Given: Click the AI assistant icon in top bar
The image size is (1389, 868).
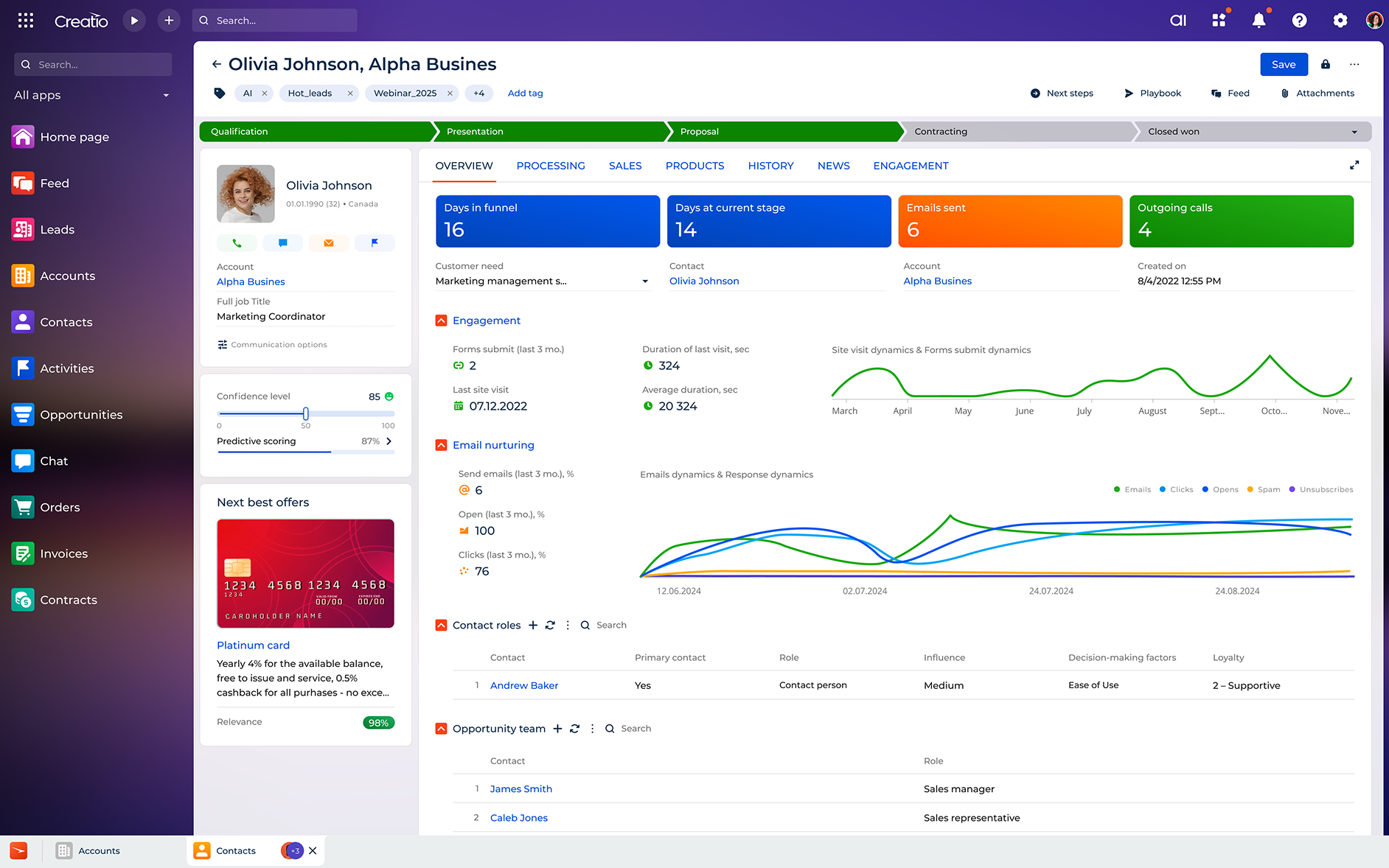Looking at the screenshot, I should coord(1177,20).
